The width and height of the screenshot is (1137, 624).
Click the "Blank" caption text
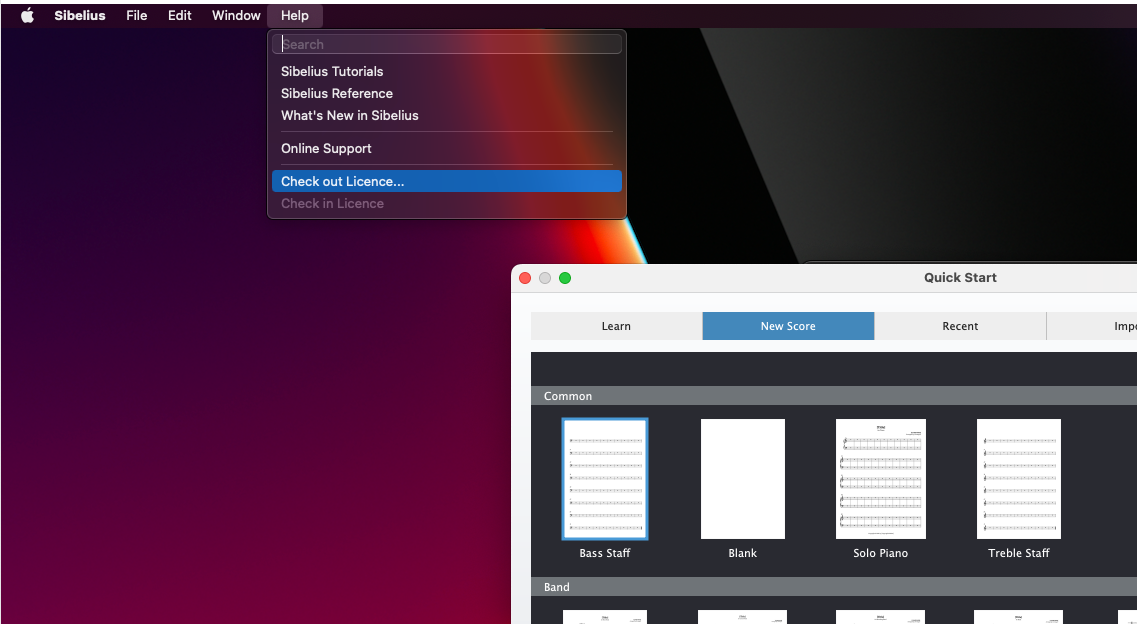(743, 553)
